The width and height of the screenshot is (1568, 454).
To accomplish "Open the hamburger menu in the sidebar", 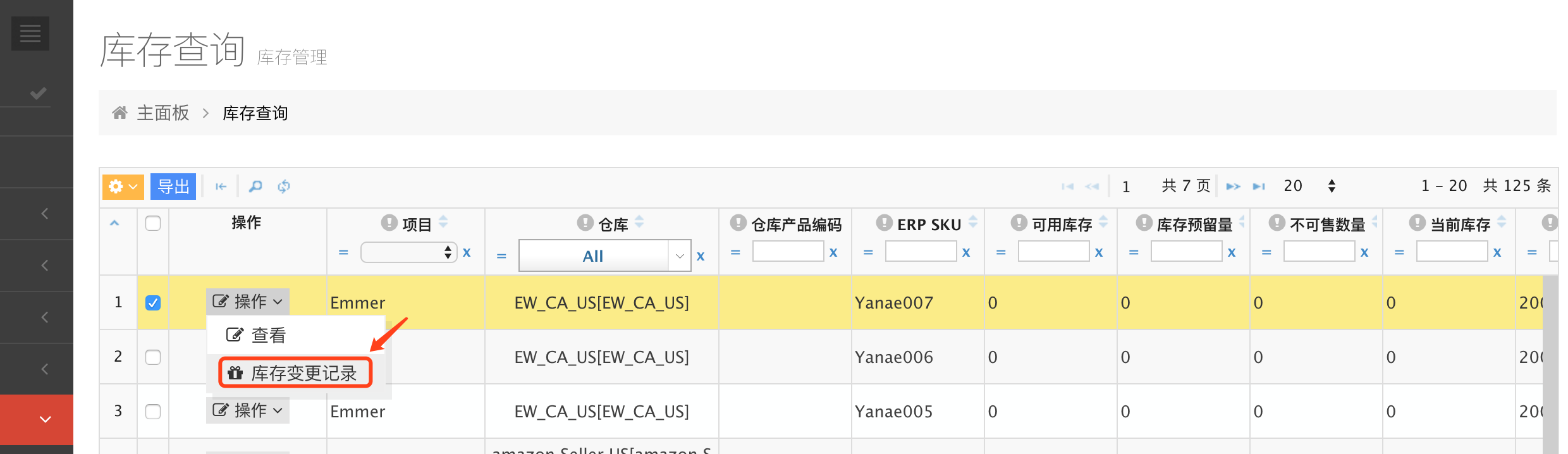I will pyautogui.click(x=30, y=33).
